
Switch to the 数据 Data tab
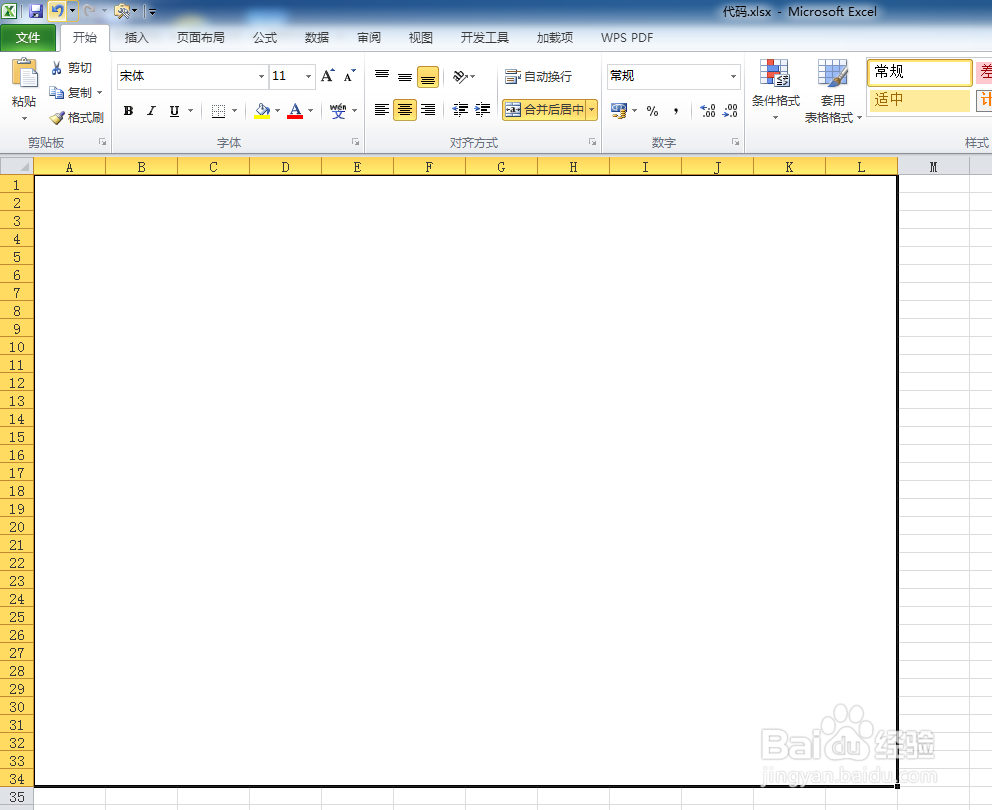(316, 38)
